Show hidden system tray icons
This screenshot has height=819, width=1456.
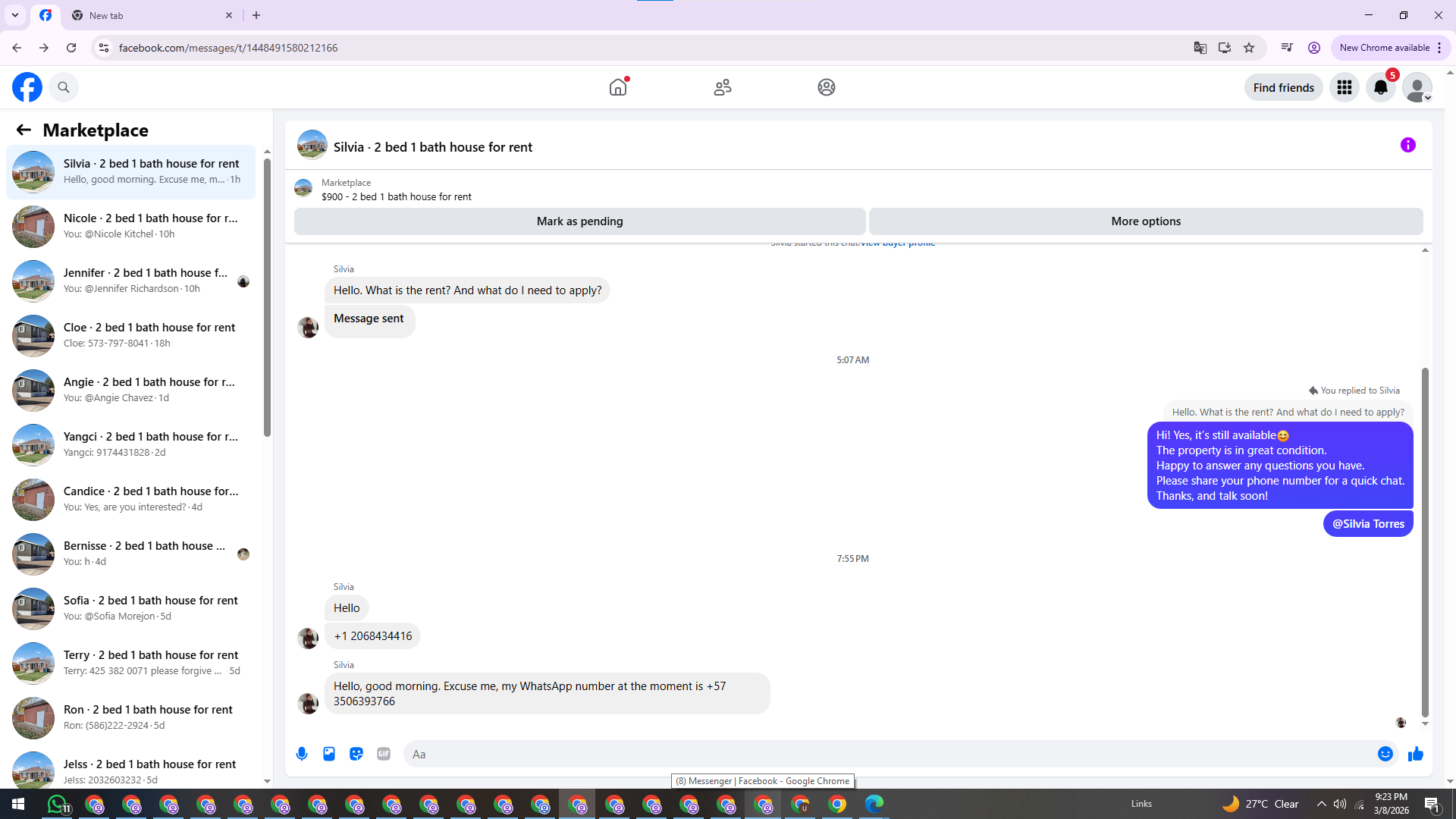click(x=1321, y=804)
